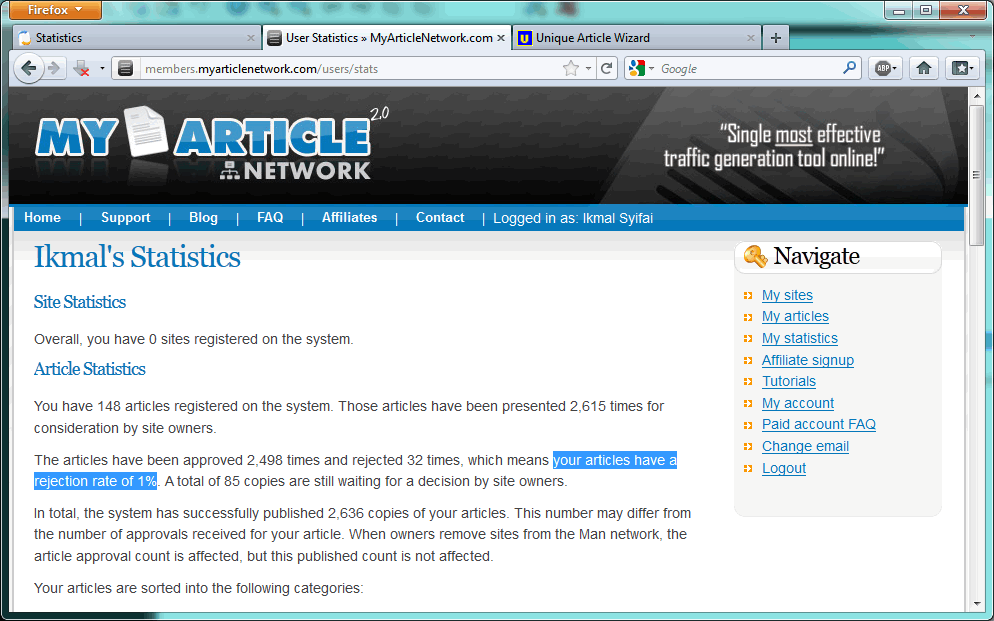Open the Blog navigation link

[x=203, y=217]
